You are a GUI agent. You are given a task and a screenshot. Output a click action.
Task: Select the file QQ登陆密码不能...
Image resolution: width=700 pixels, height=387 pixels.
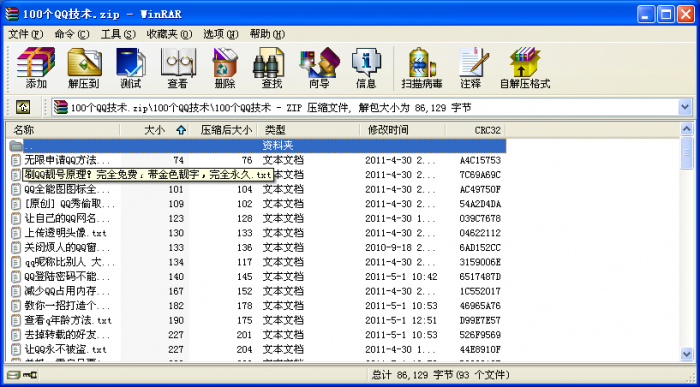click(x=67, y=276)
